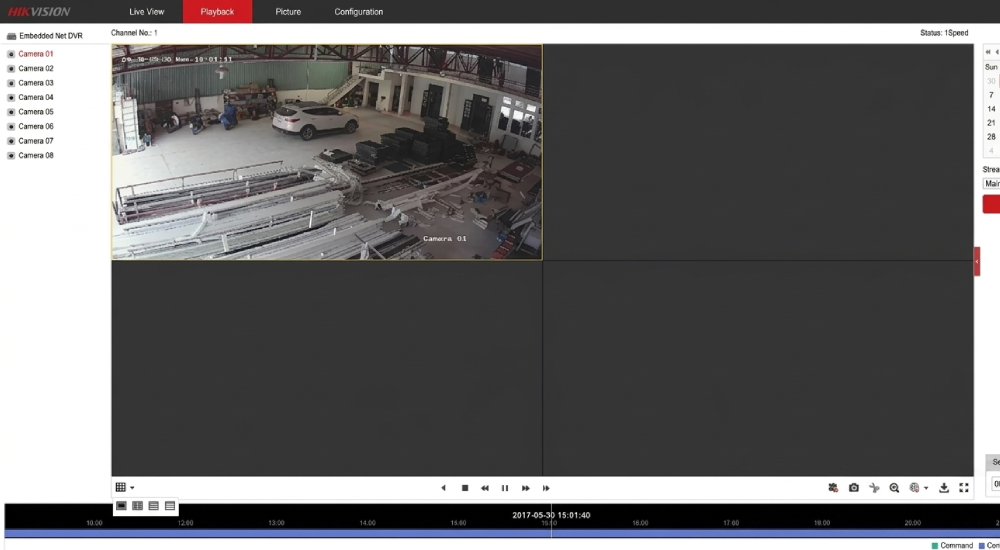Click the palette icon beside the magnifier
1000x550 pixels.
(x=914, y=488)
